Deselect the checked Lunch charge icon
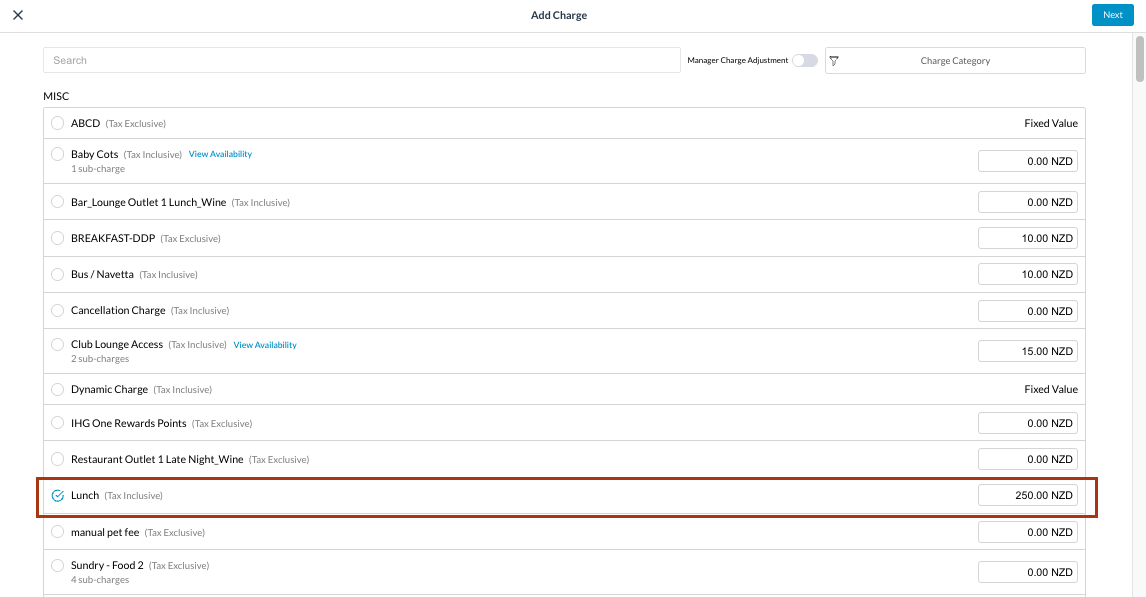The width and height of the screenshot is (1146, 597). [57, 496]
